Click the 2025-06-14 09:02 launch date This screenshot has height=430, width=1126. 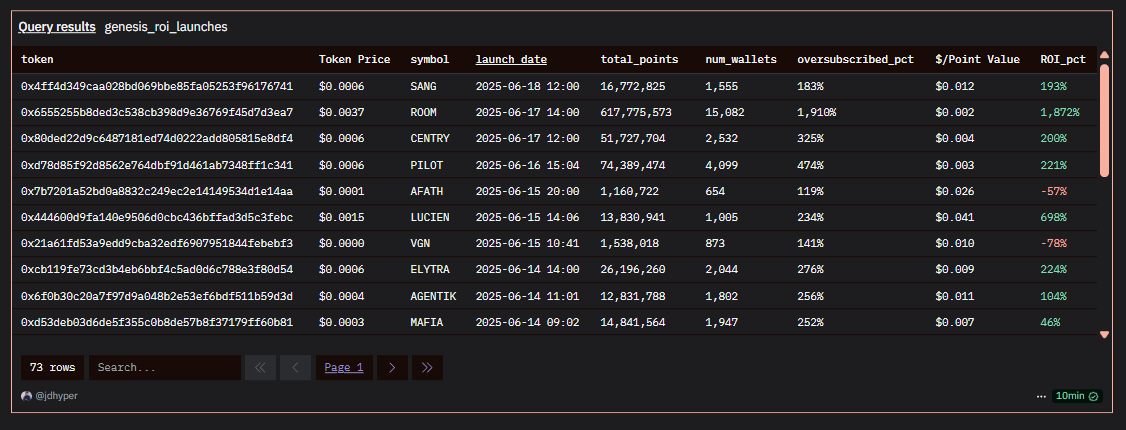pos(527,322)
